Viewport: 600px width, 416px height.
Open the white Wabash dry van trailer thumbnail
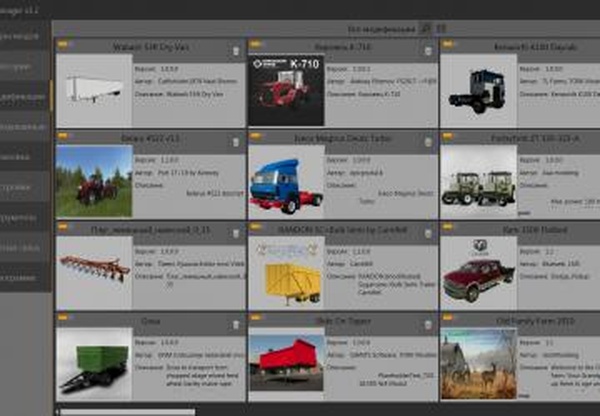[94, 90]
